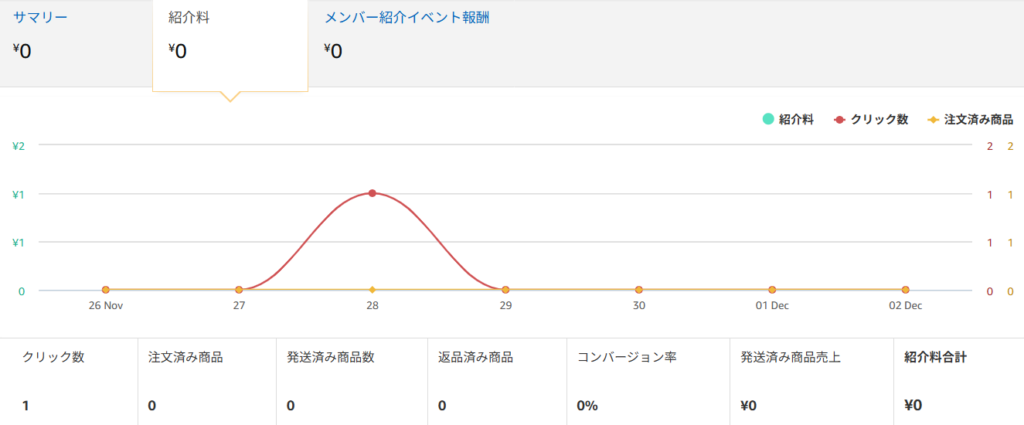The height and width of the screenshot is (425, 1024).
Task: Switch to メンバー紹介イベント報酬 tab
Action: [x=406, y=18]
